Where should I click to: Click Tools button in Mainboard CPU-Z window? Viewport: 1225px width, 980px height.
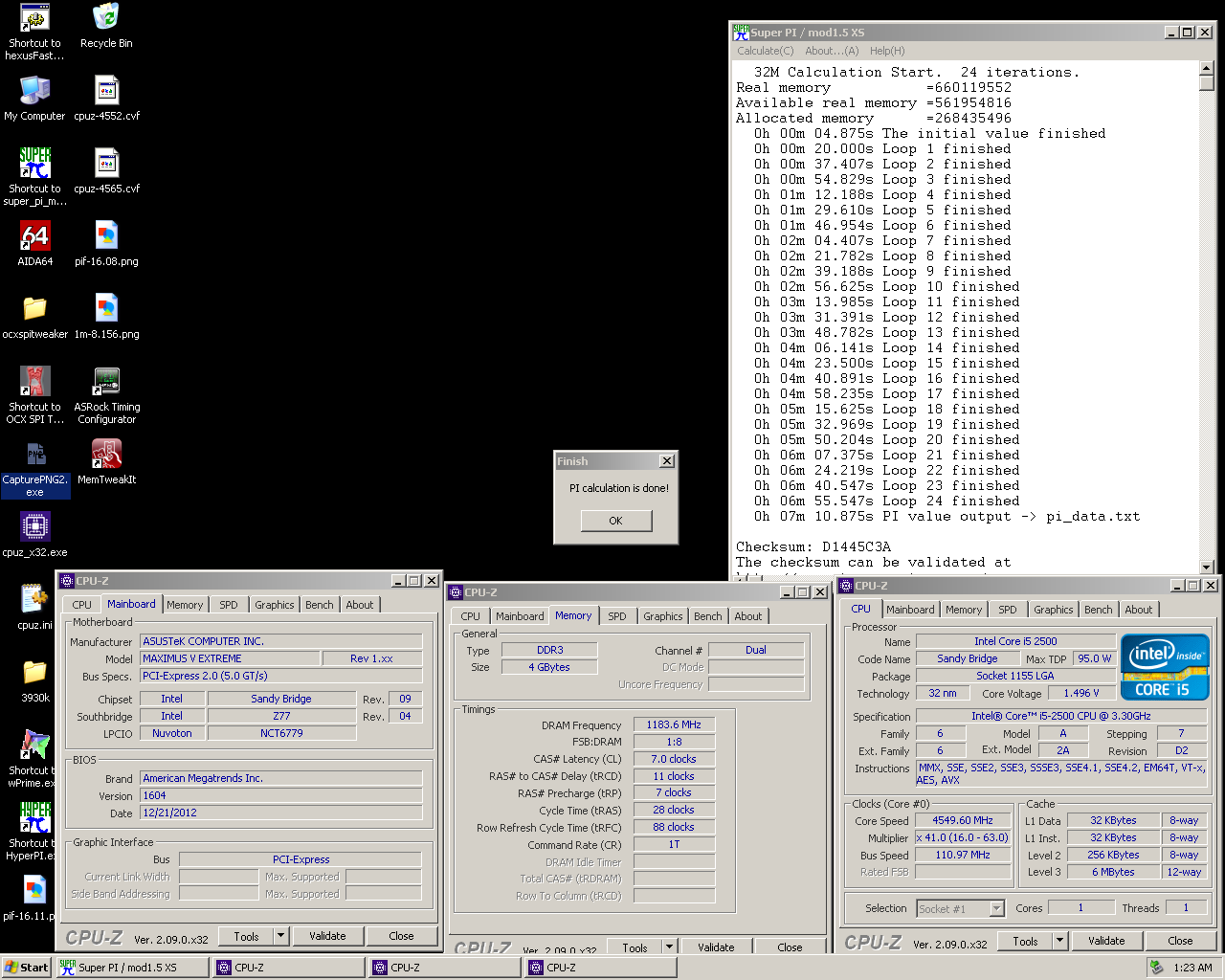(247, 936)
